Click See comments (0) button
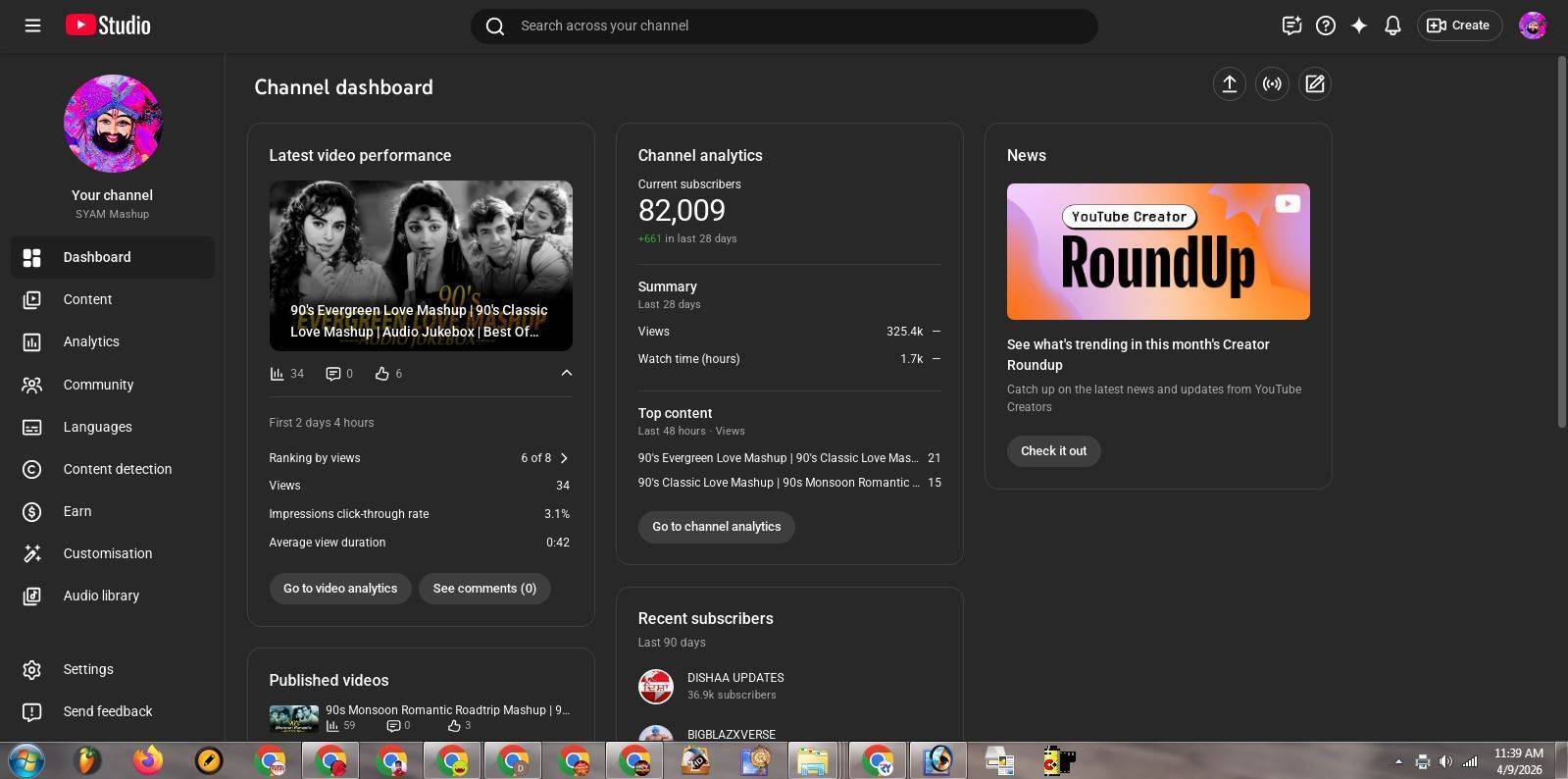Image resolution: width=1568 pixels, height=779 pixels. 484,589
